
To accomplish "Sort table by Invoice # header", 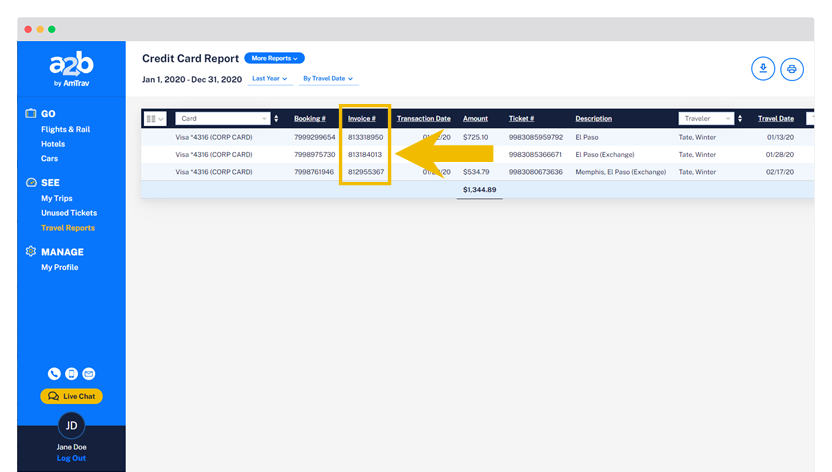I will [361, 119].
